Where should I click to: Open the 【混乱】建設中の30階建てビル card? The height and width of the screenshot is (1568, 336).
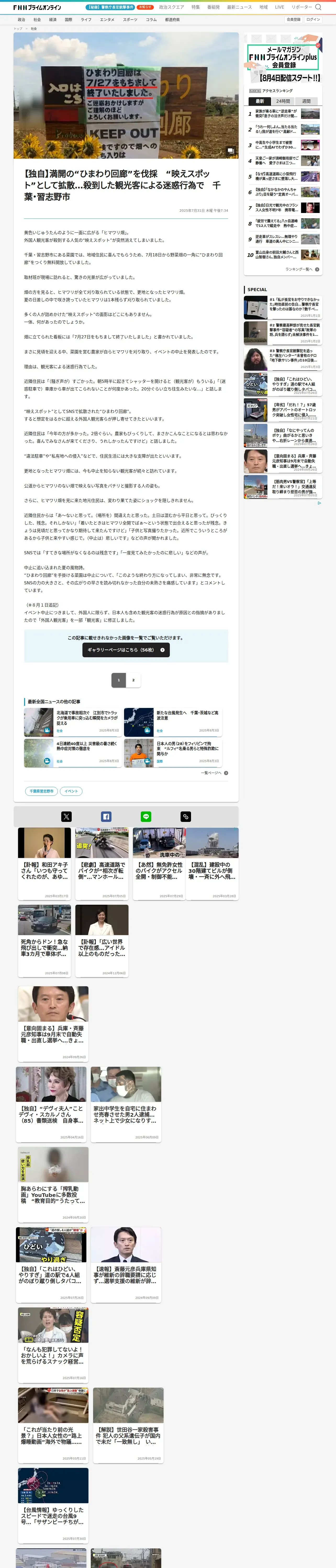[212, 864]
